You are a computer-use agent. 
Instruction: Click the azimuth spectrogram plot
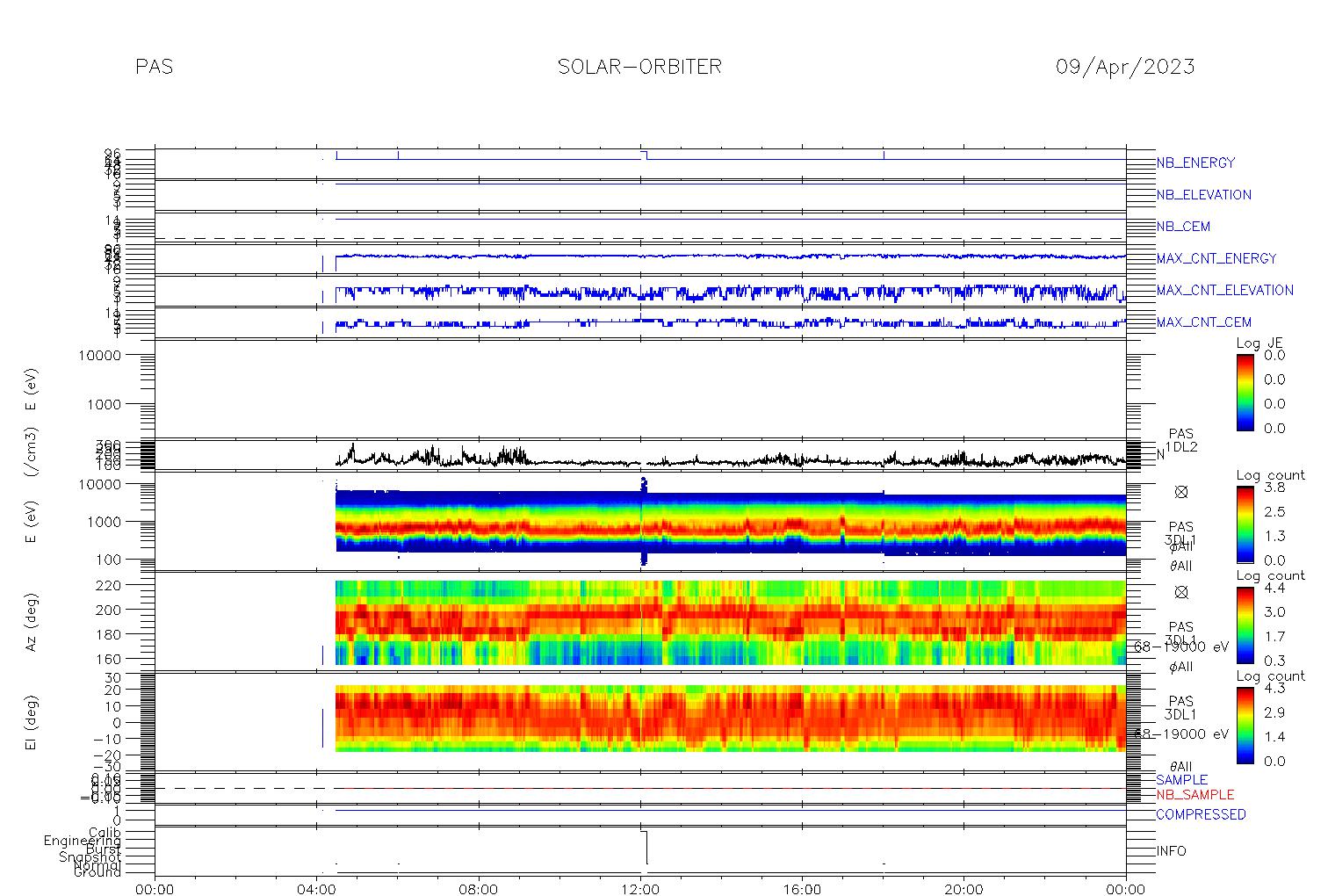tap(730, 622)
